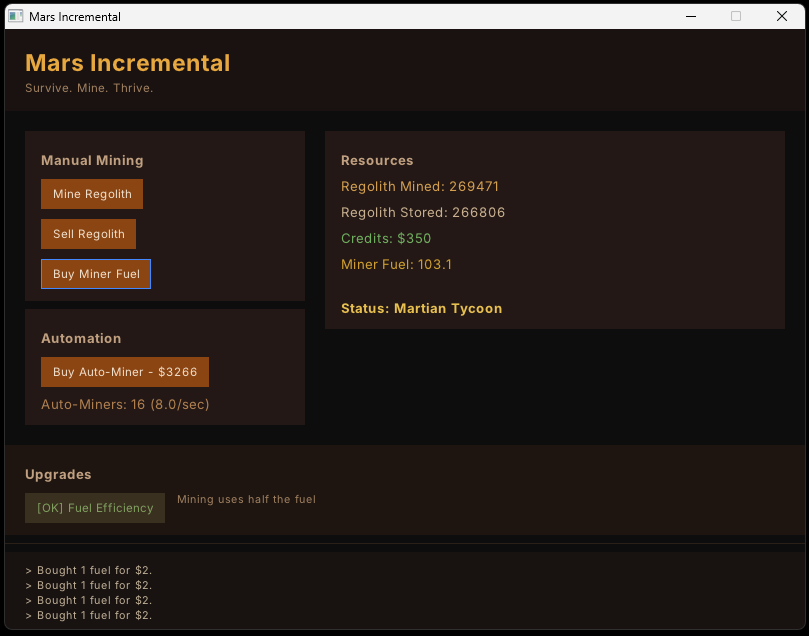Click the Resources section heading
This screenshot has width=809, height=636.
[x=377, y=160]
